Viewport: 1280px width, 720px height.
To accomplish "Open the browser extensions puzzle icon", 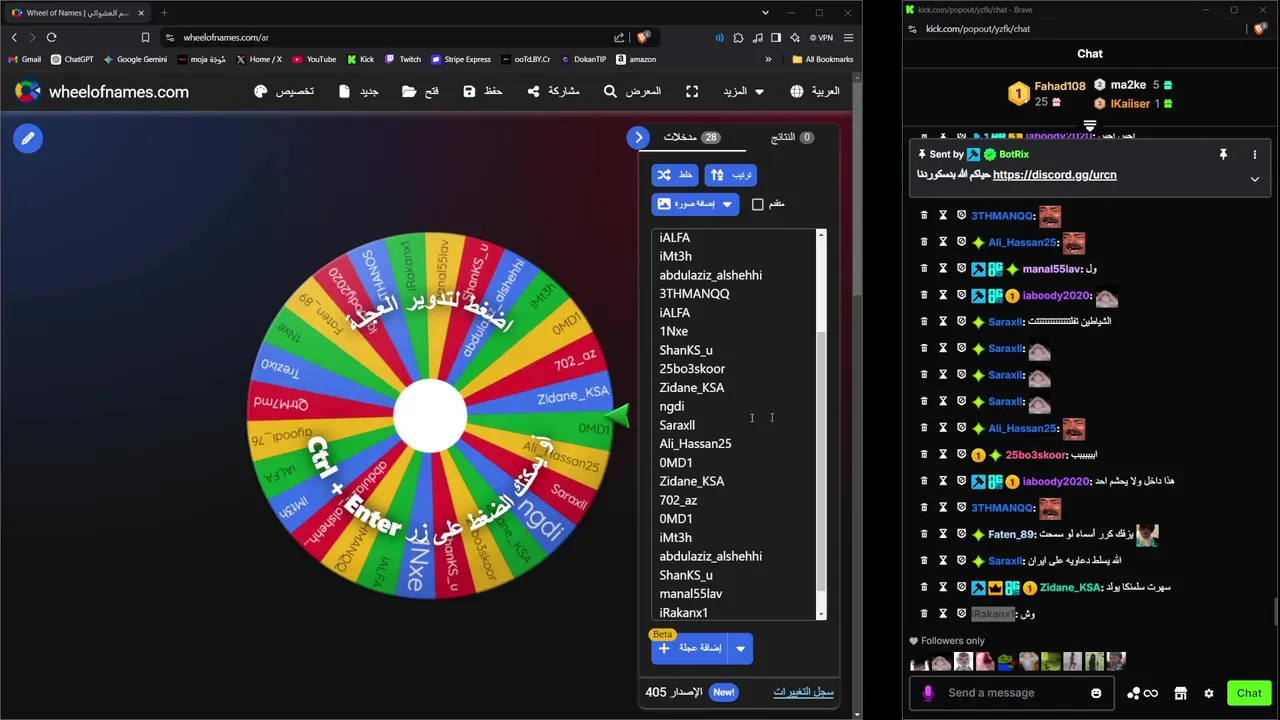I will pyautogui.click(x=738, y=37).
